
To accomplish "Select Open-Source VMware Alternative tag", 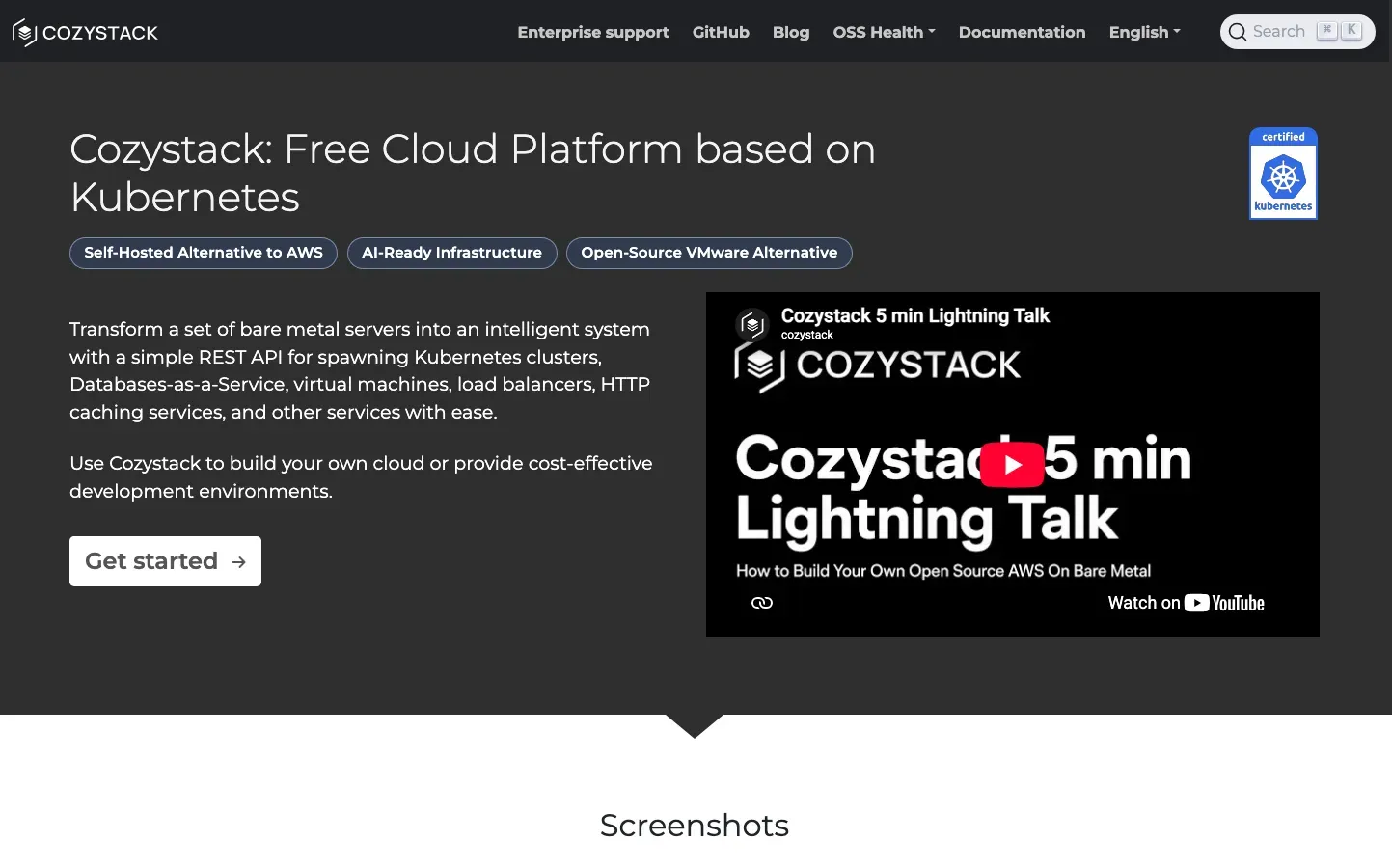I will pyautogui.click(x=709, y=253).
